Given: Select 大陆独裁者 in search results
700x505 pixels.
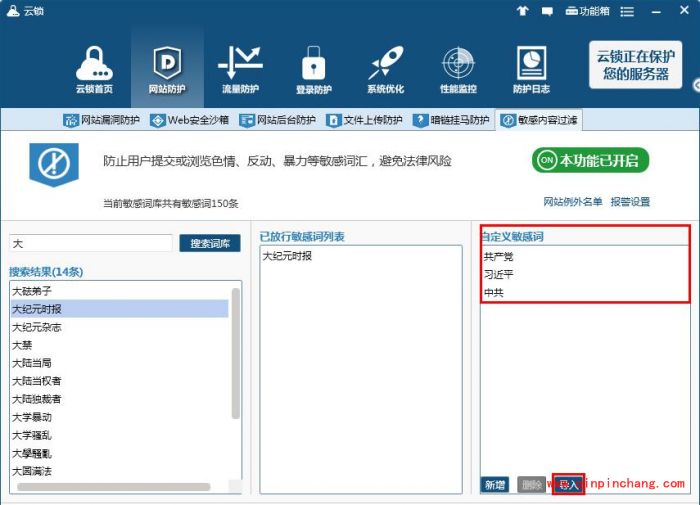Looking at the screenshot, I should pos(119,399).
